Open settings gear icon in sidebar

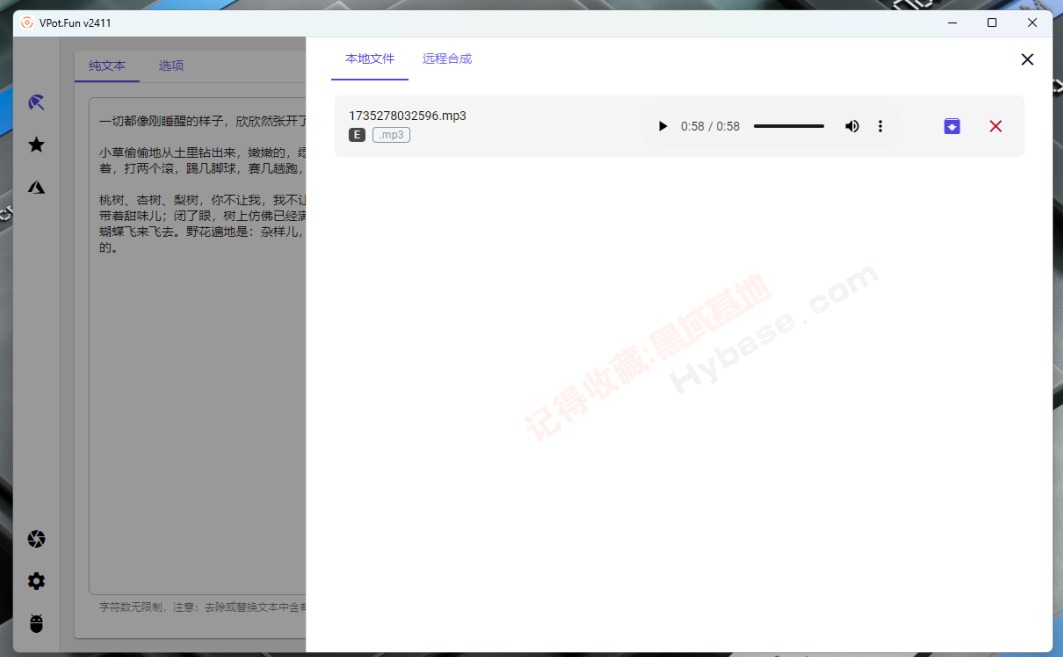point(37,581)
